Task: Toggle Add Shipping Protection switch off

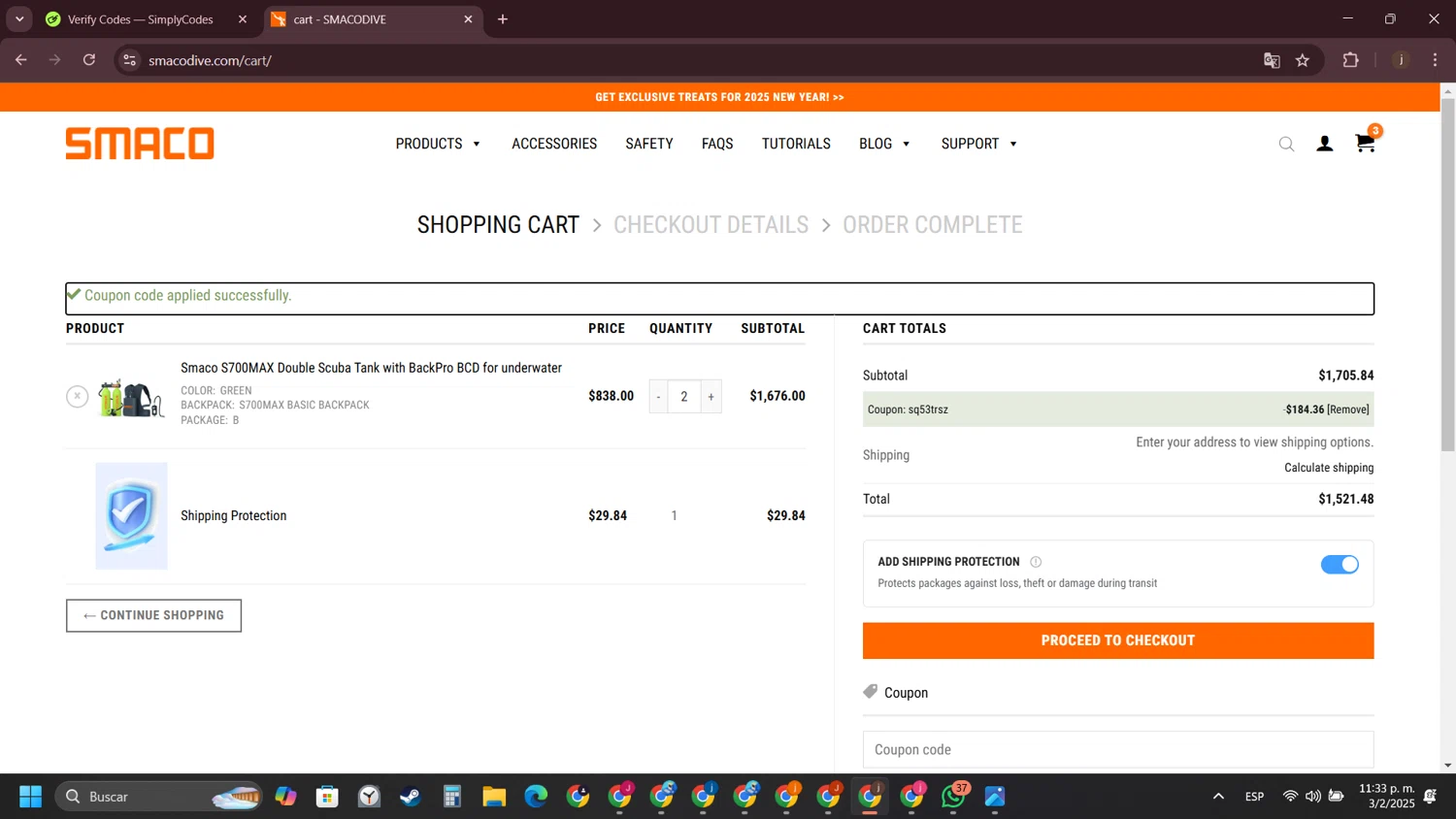Action: pyautogui.click(x=1340, y=565)
